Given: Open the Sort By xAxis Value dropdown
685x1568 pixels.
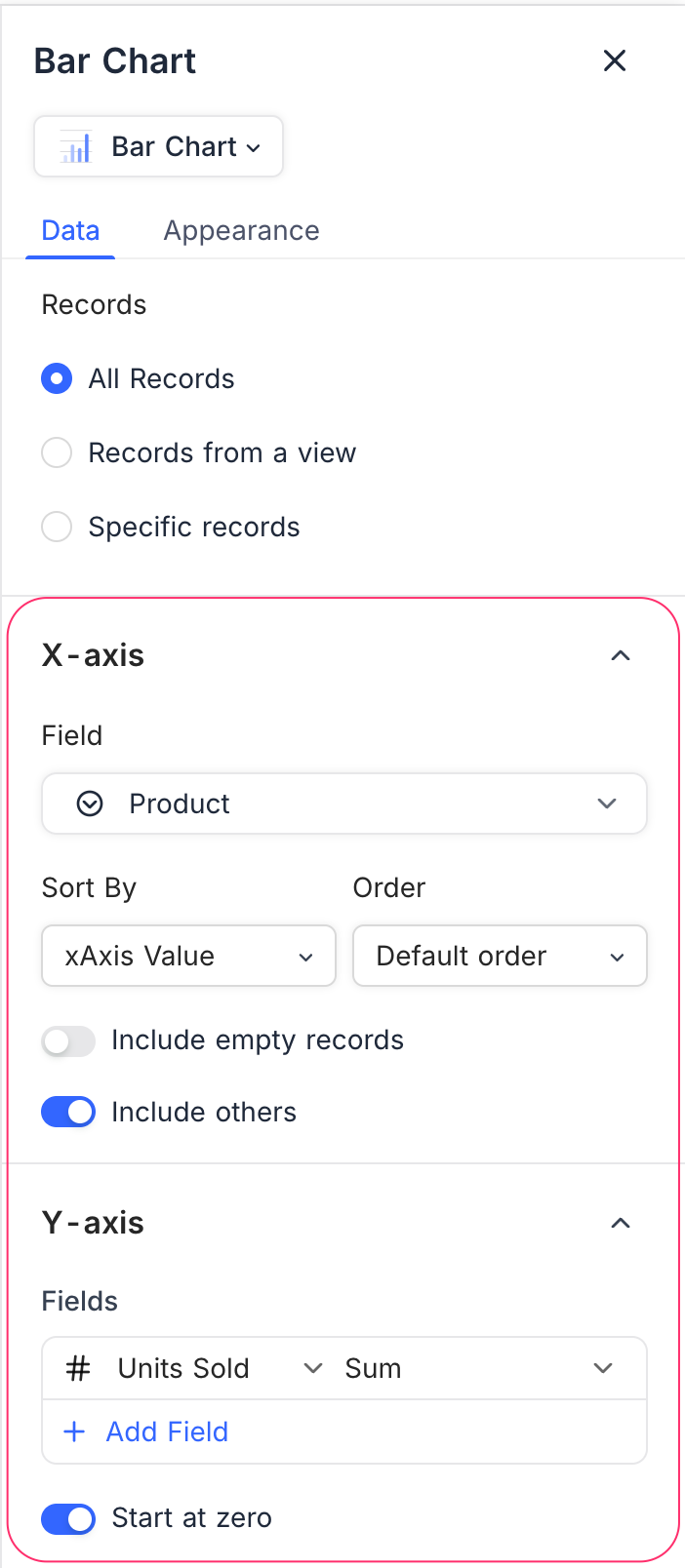Looking at the screenshot, I should [x=188, y=956].
